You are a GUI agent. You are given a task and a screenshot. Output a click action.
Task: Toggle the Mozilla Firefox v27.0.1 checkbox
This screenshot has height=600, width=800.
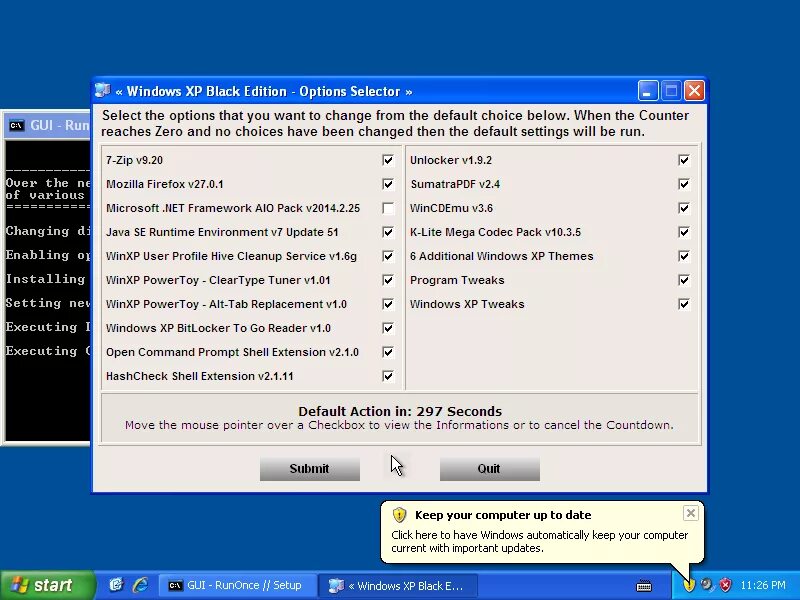(388, 184)
